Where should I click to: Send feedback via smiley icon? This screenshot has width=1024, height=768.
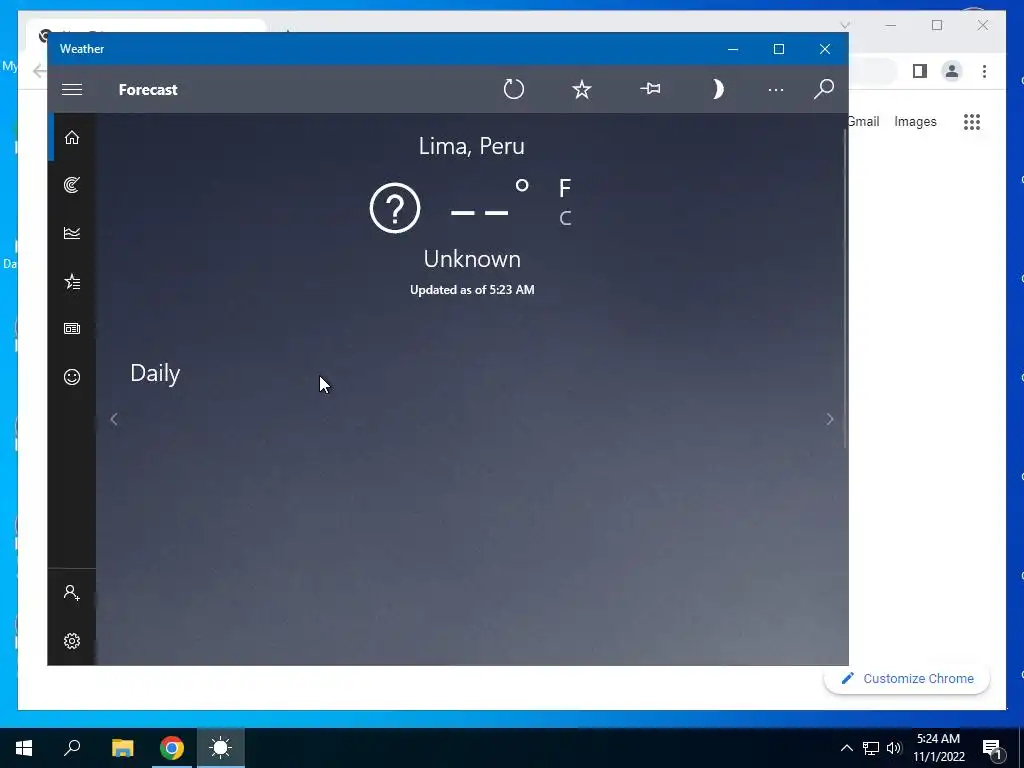[72, 377]
